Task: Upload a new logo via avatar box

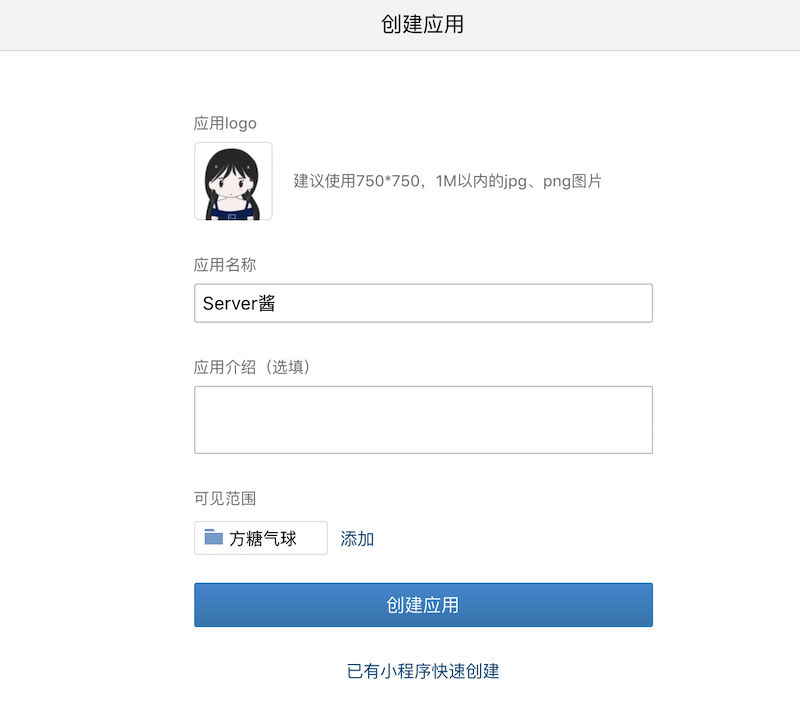Action: click(233, 181)
